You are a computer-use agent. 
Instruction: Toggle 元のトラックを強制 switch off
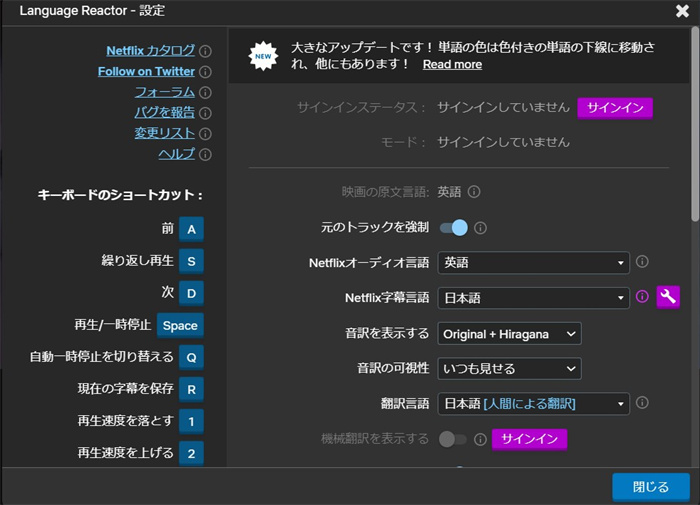[454, 228]
